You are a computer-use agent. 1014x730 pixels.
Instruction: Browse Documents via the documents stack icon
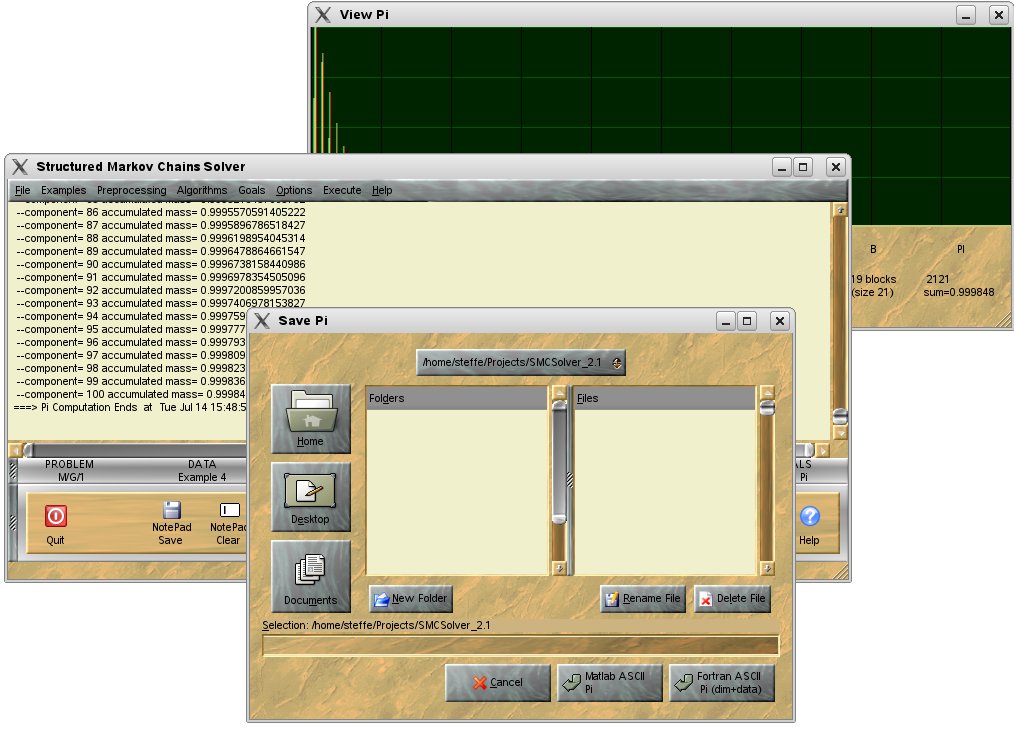click(x=310, y=572)
